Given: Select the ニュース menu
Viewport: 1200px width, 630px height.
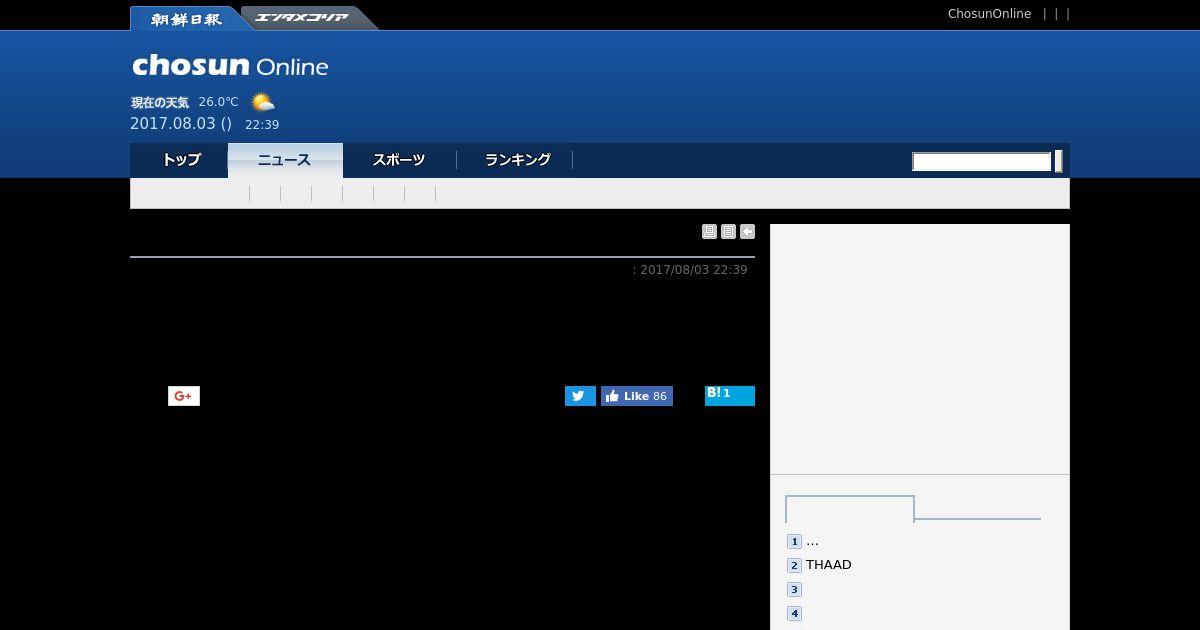Looking at the screenshot, I should [285, 160].
